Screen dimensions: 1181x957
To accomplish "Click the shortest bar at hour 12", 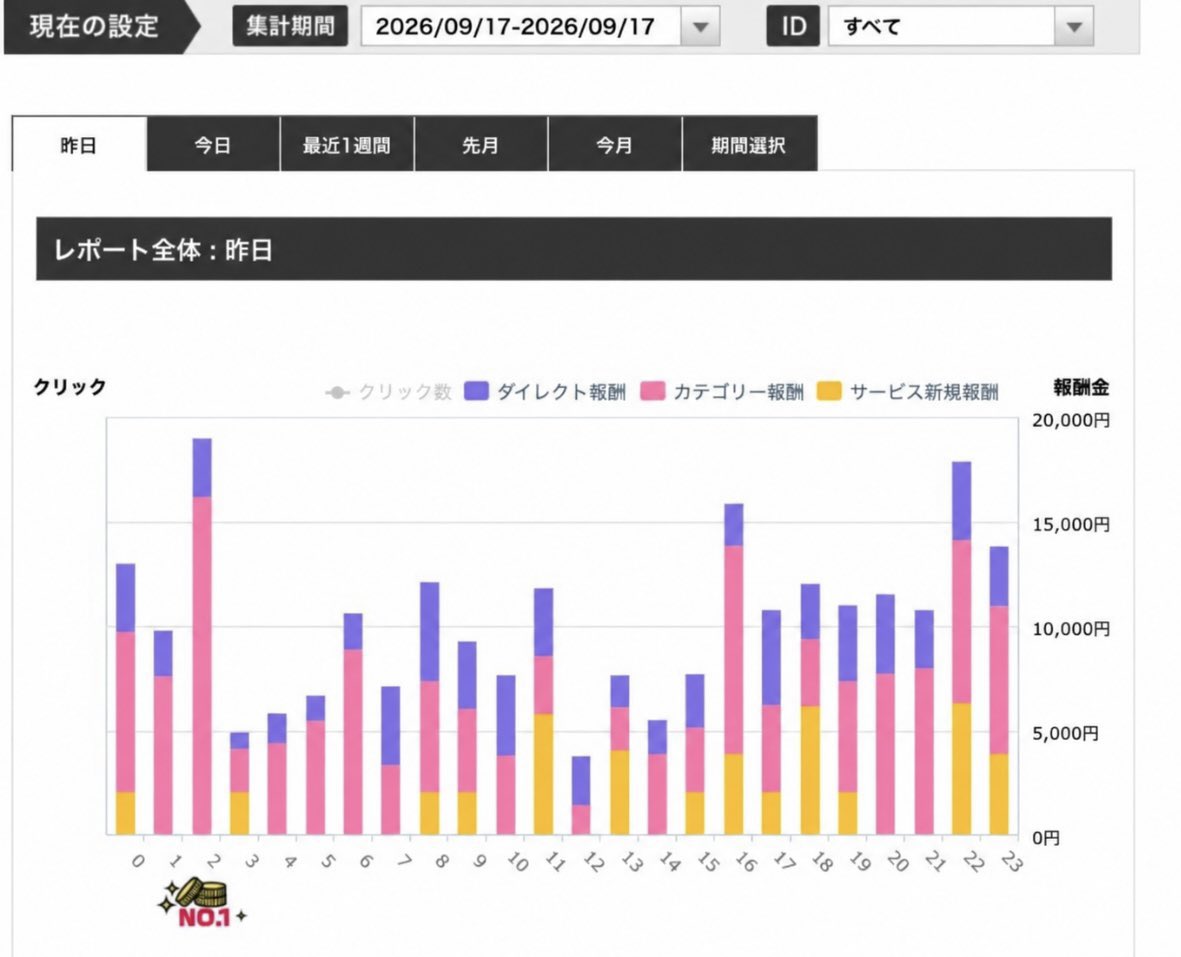I will [581, 795].
